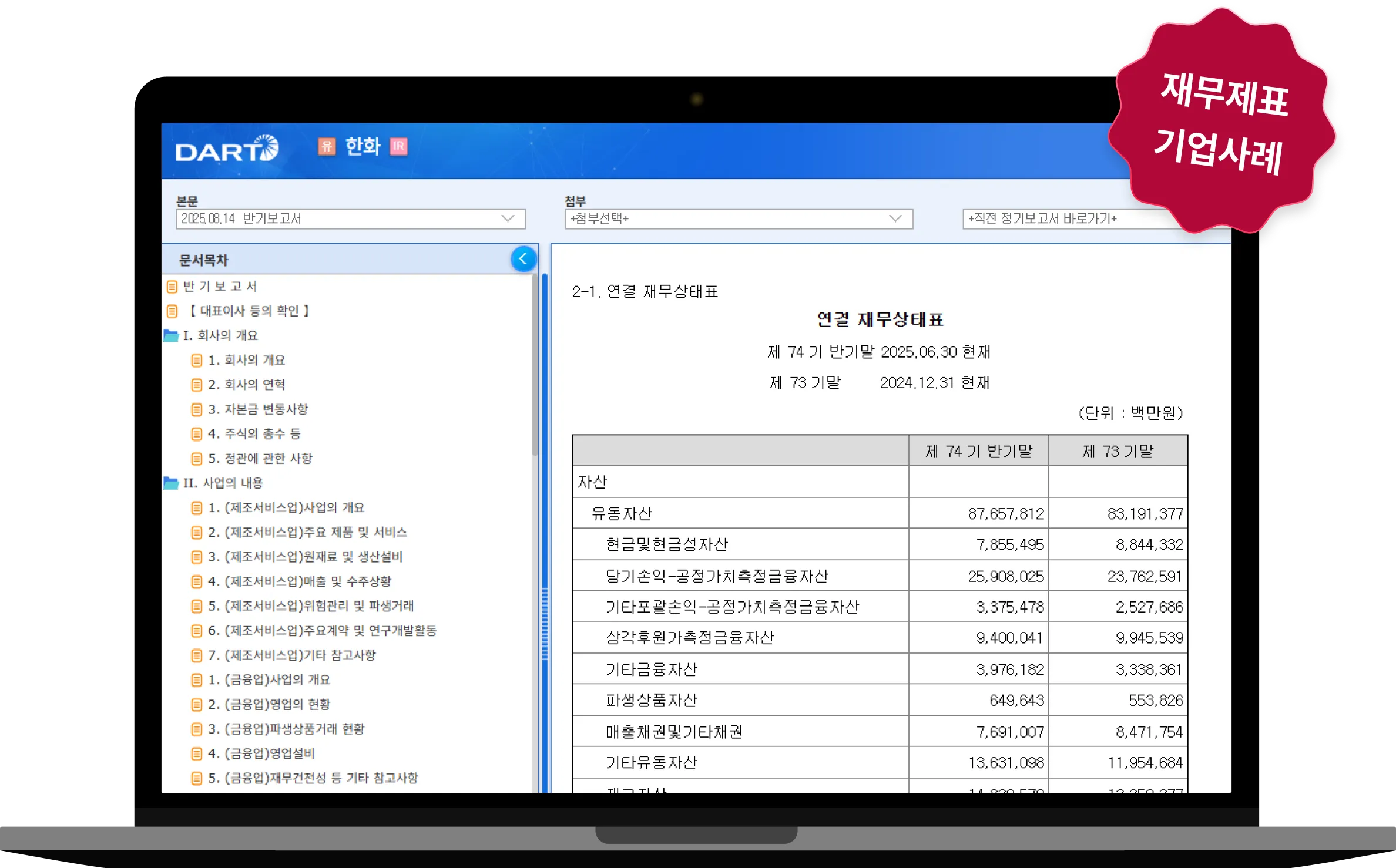
Task: Click the 당기손익-공정가치측정금융자산 row label
Action: [x=717, y=577]
